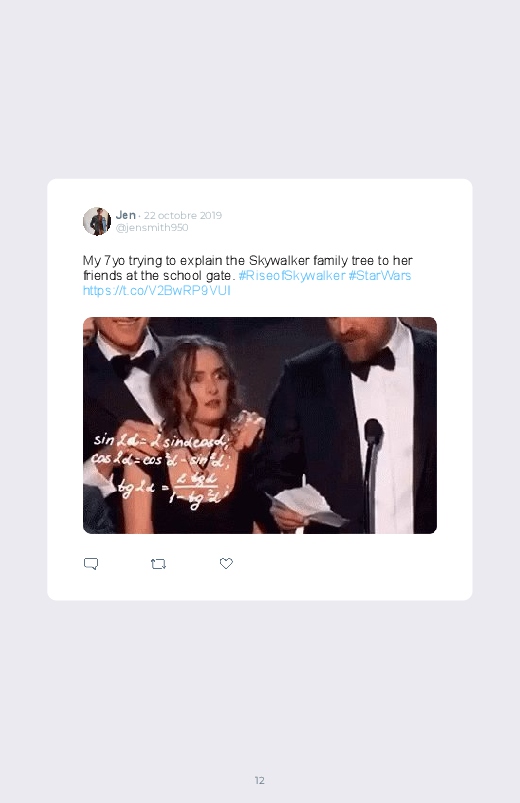Viewport: 520px width, 803px height.
Task: Follow the https://t.co/V2BwRP9VUI link
Action: pyautogui.click(x=157, y=290)
